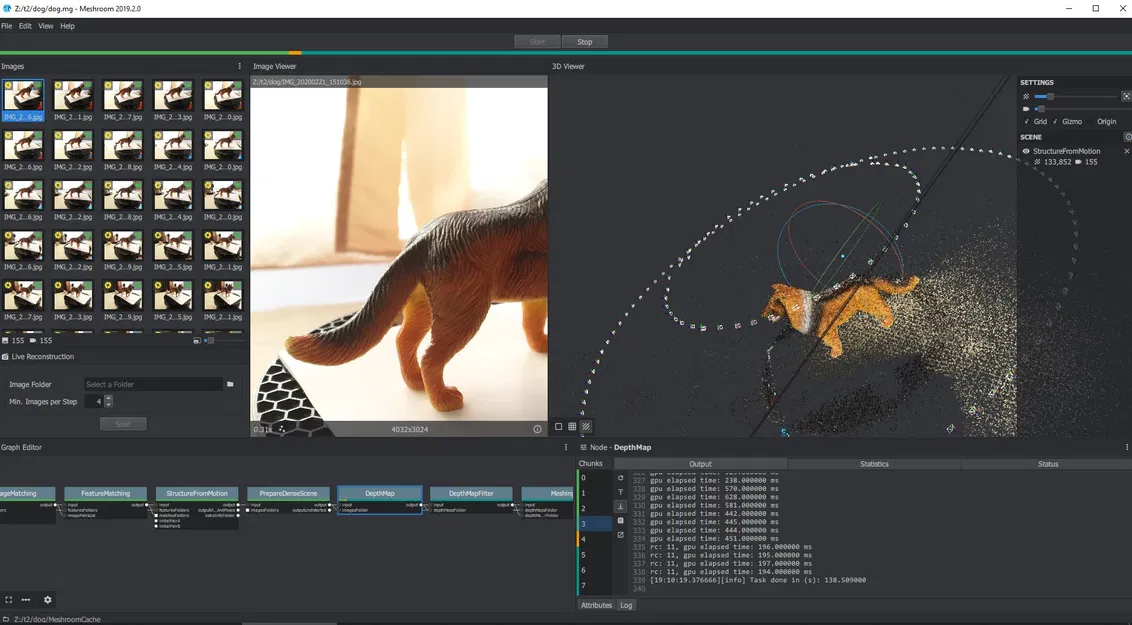Remove StructureFromMotion from the scene
The width and height of the screenshot is (1132, 625).
click(1126, 151)
